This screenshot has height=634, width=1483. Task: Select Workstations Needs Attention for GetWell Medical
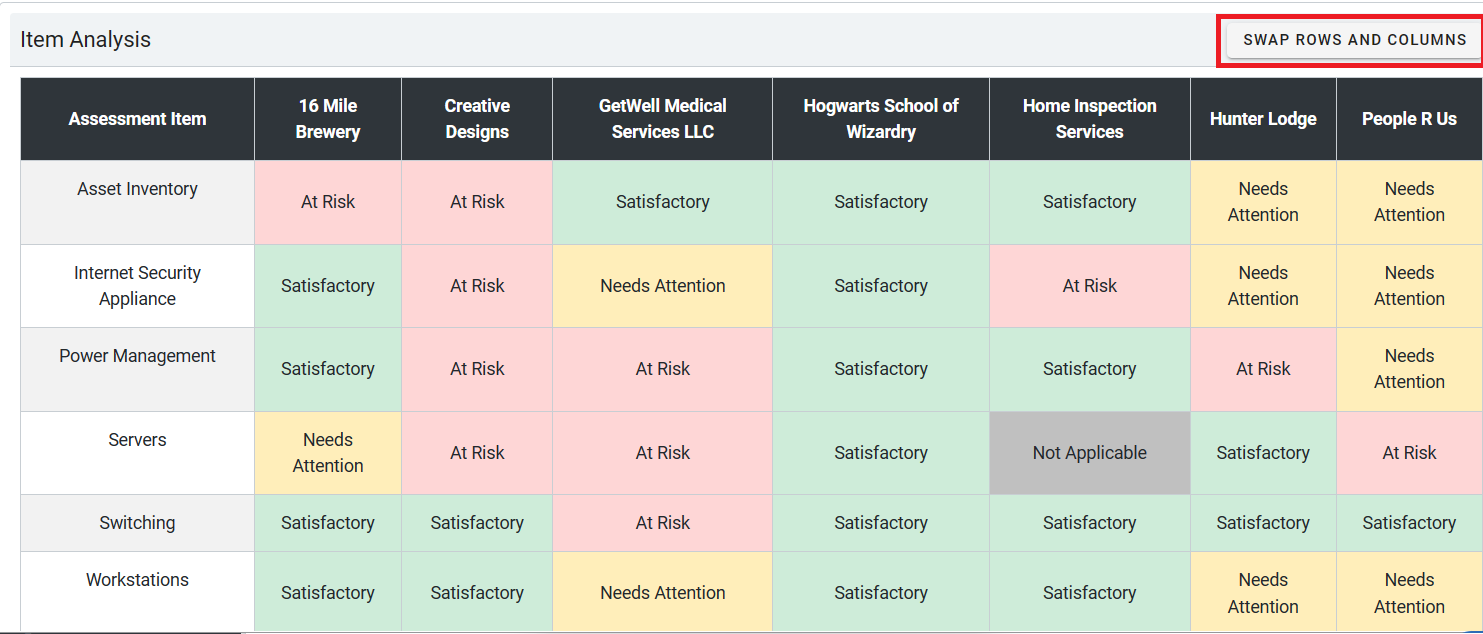pyautogui.click(x=663, y=592)
